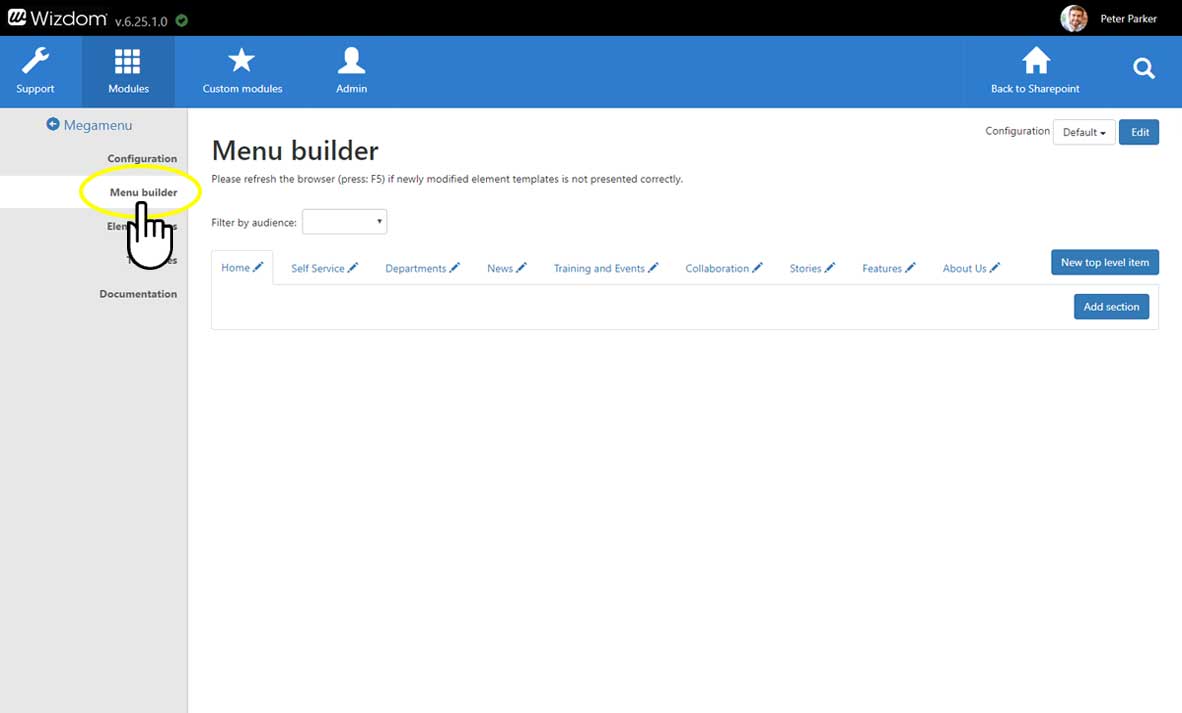Open Documentation in the sidebar

coord(138,294)
